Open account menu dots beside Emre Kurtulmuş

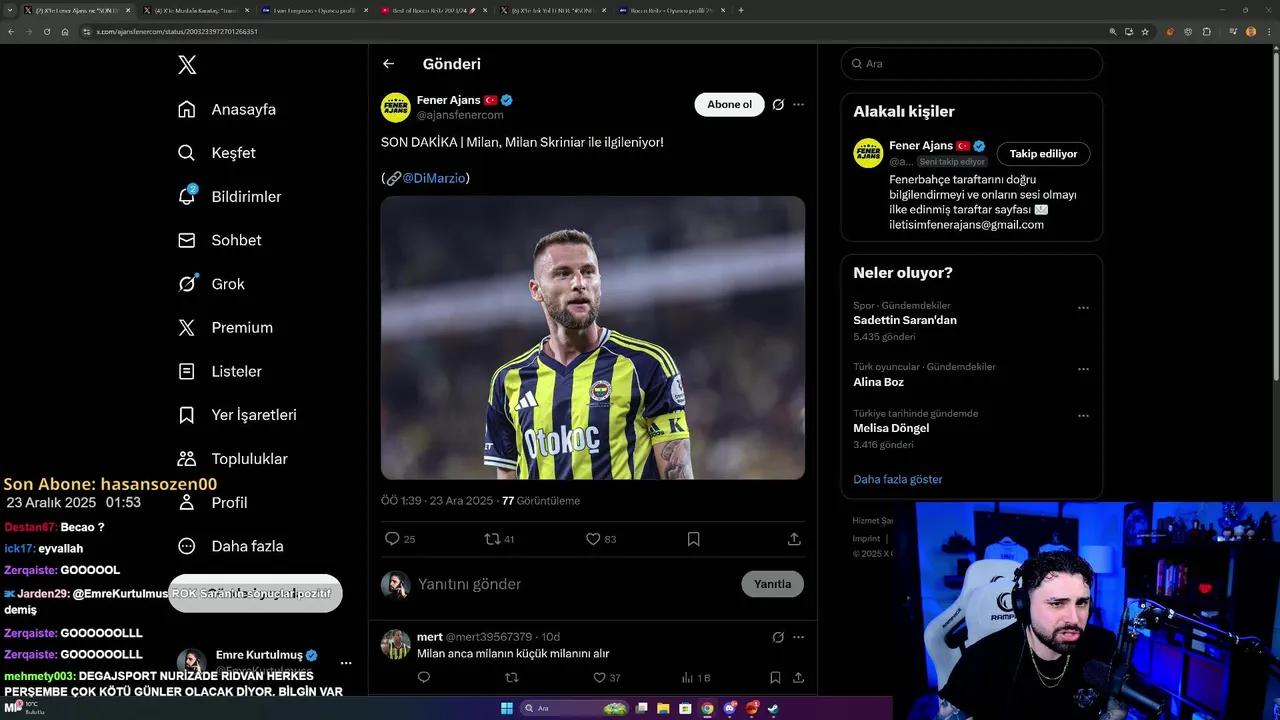[346, 663]
